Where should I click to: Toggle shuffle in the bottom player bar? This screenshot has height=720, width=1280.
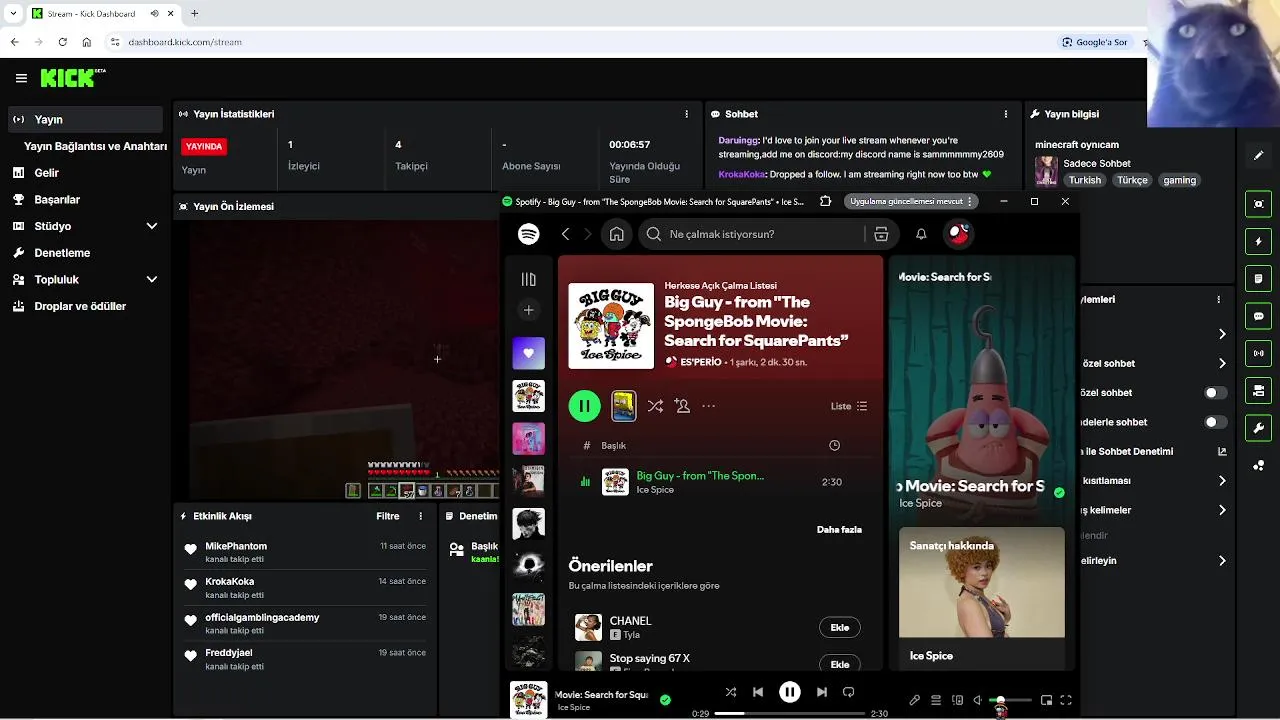[730, 692]
